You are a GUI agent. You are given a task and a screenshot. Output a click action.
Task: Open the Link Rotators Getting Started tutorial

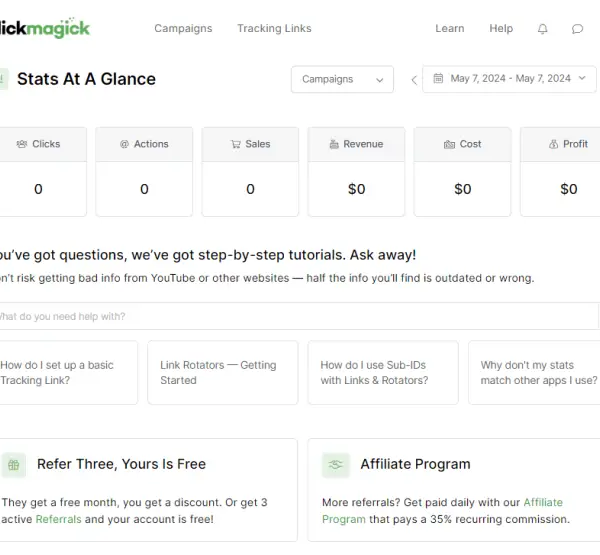pyautogui.click(x=223, y=372)
